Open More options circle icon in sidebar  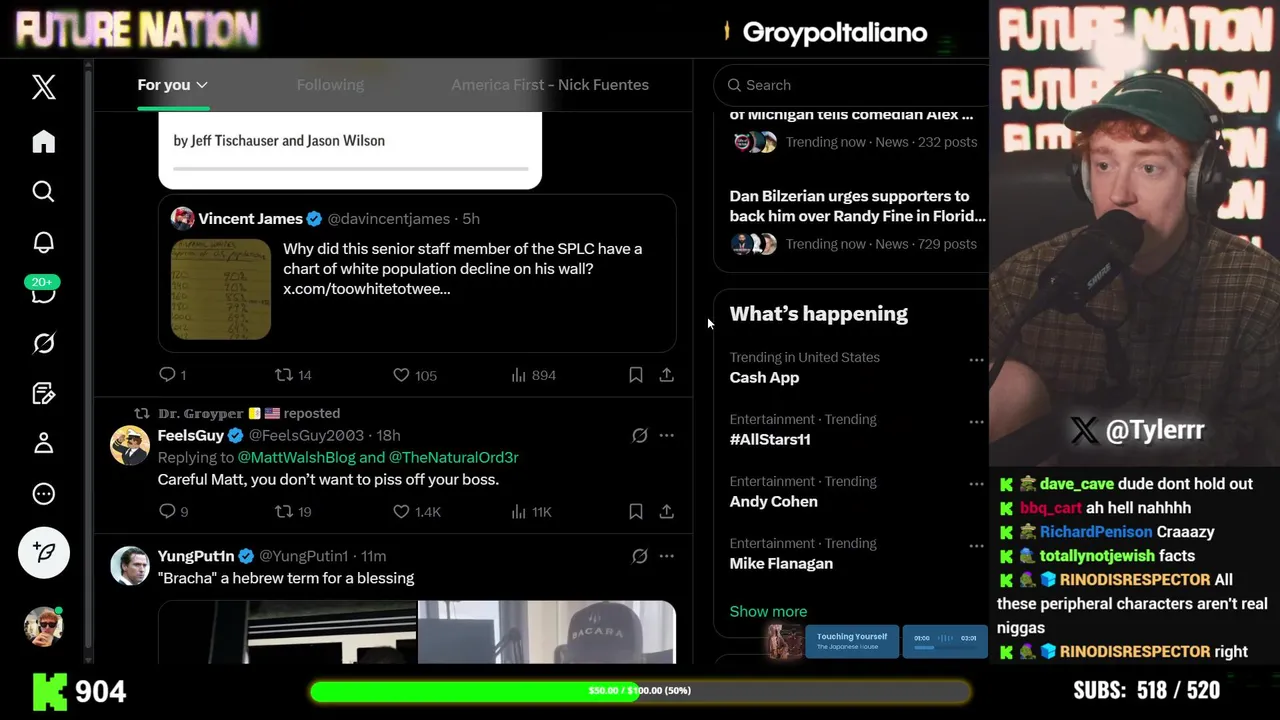43,493
